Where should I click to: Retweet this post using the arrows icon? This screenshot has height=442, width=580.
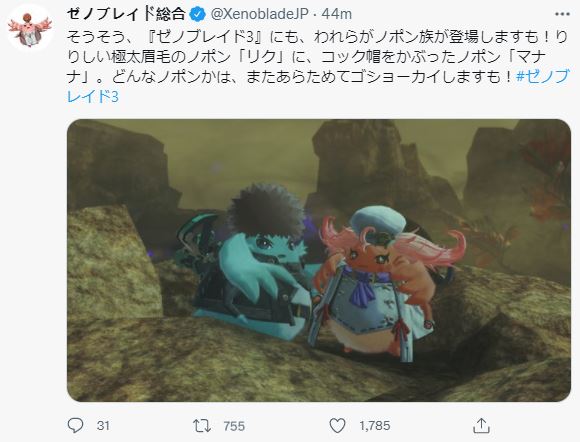202,426
